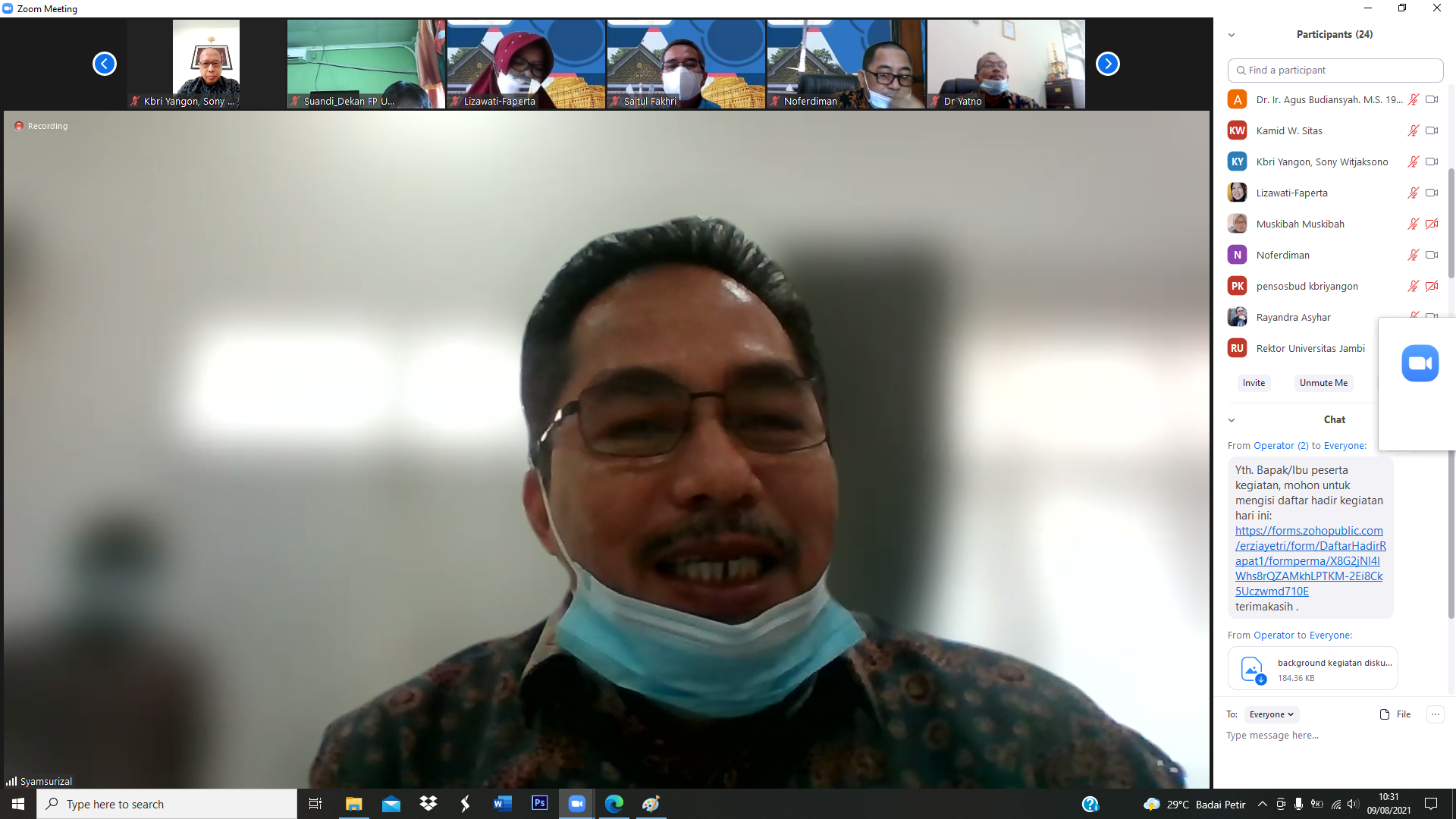Click the download icon on background kegiatan file
Viewport: 1456px width, 819px height.
point(1260,679)
